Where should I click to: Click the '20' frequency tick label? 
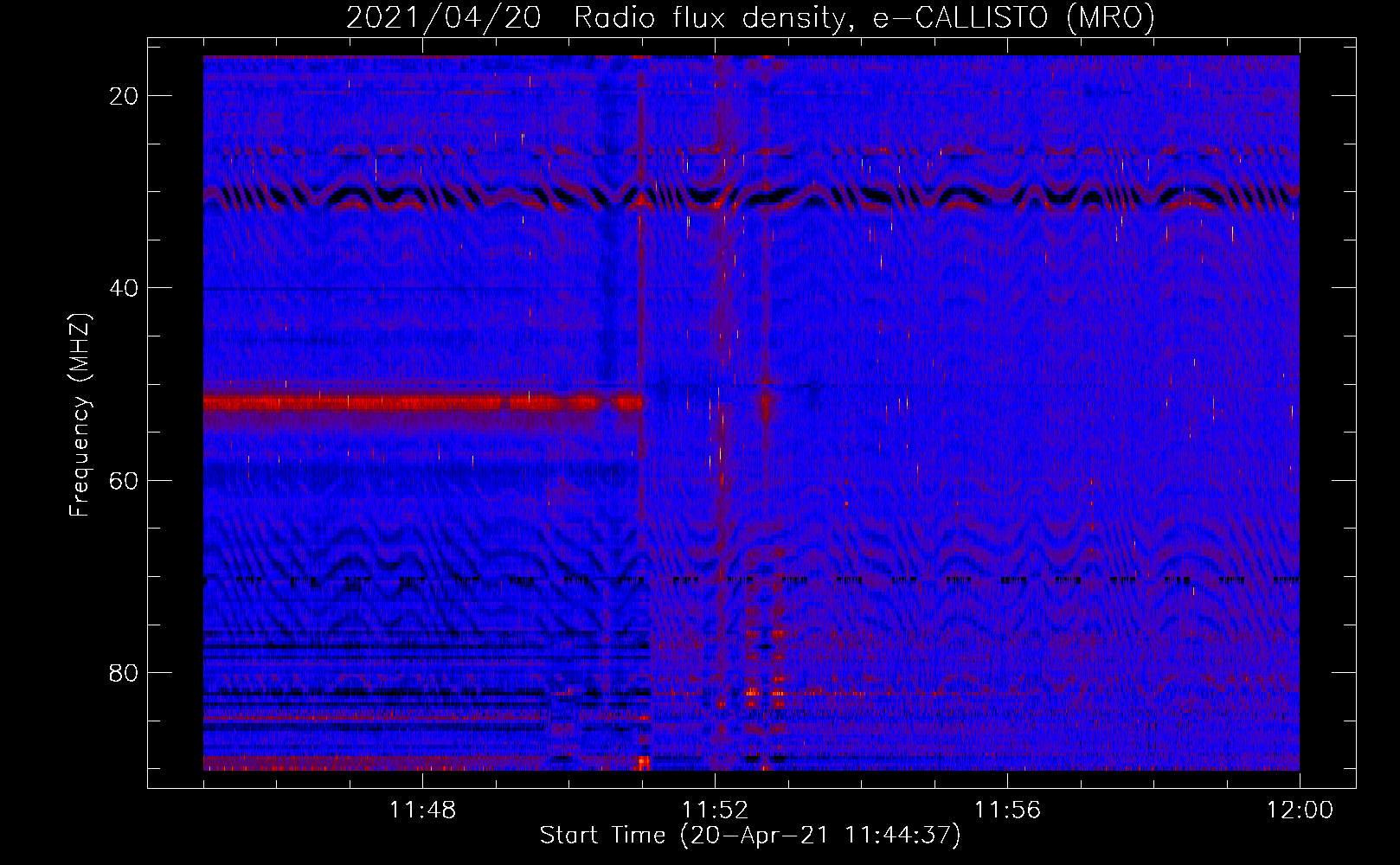pos(125,96)
